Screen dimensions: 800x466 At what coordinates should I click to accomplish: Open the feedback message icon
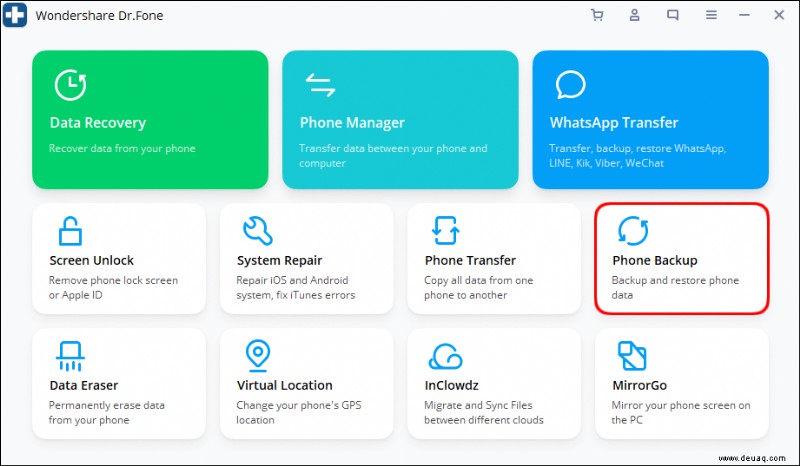pos(673,15)
